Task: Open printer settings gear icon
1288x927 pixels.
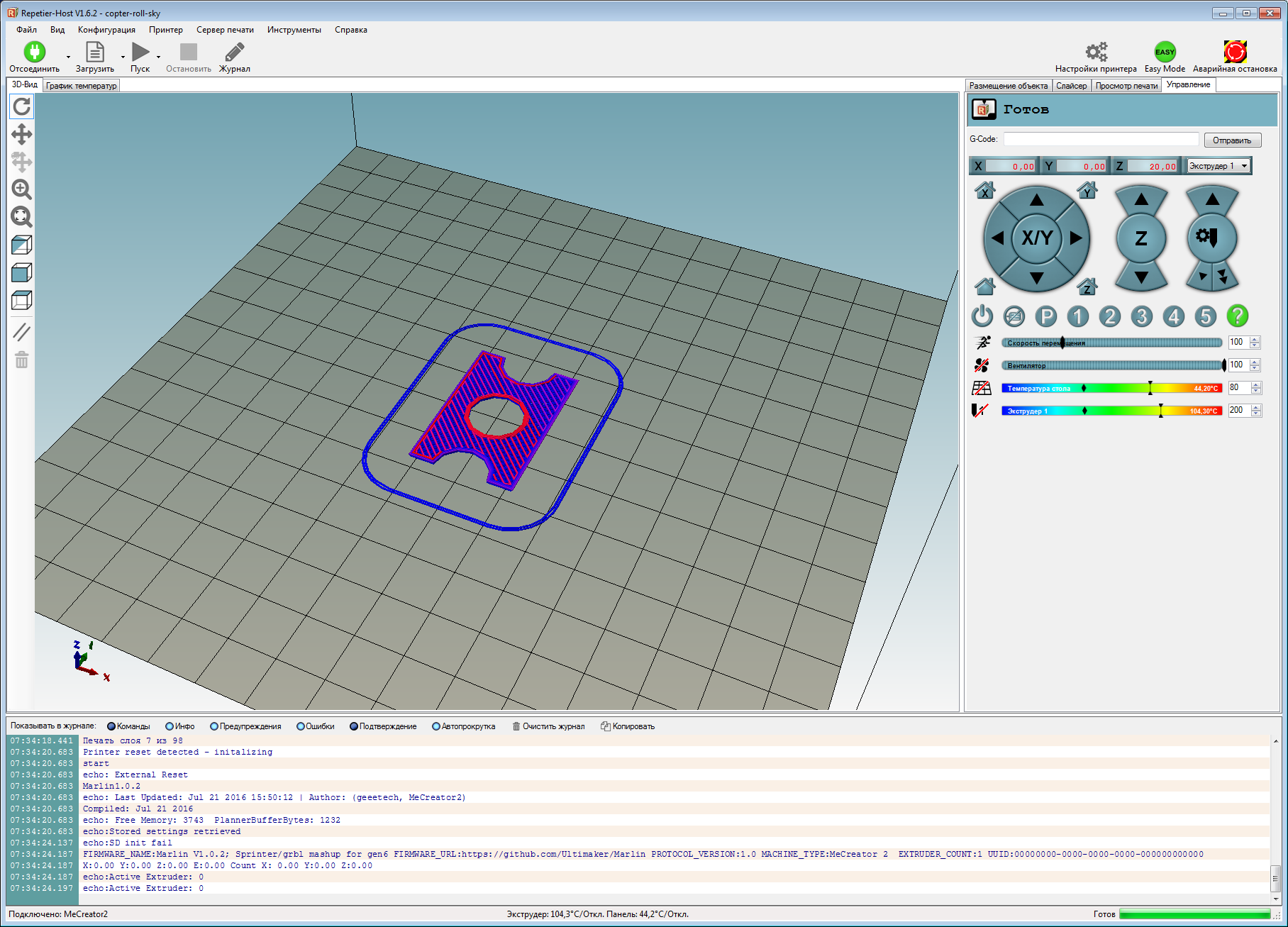Action: point(1096,52)
